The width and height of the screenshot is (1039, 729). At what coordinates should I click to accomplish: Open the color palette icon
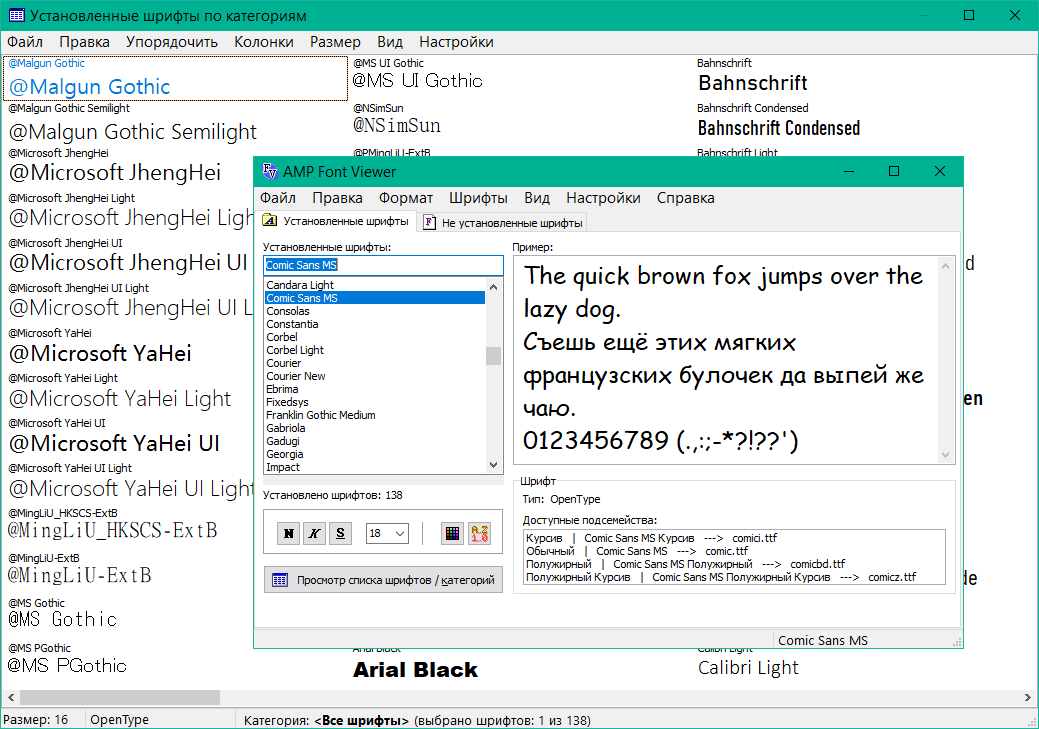[453, 533]
